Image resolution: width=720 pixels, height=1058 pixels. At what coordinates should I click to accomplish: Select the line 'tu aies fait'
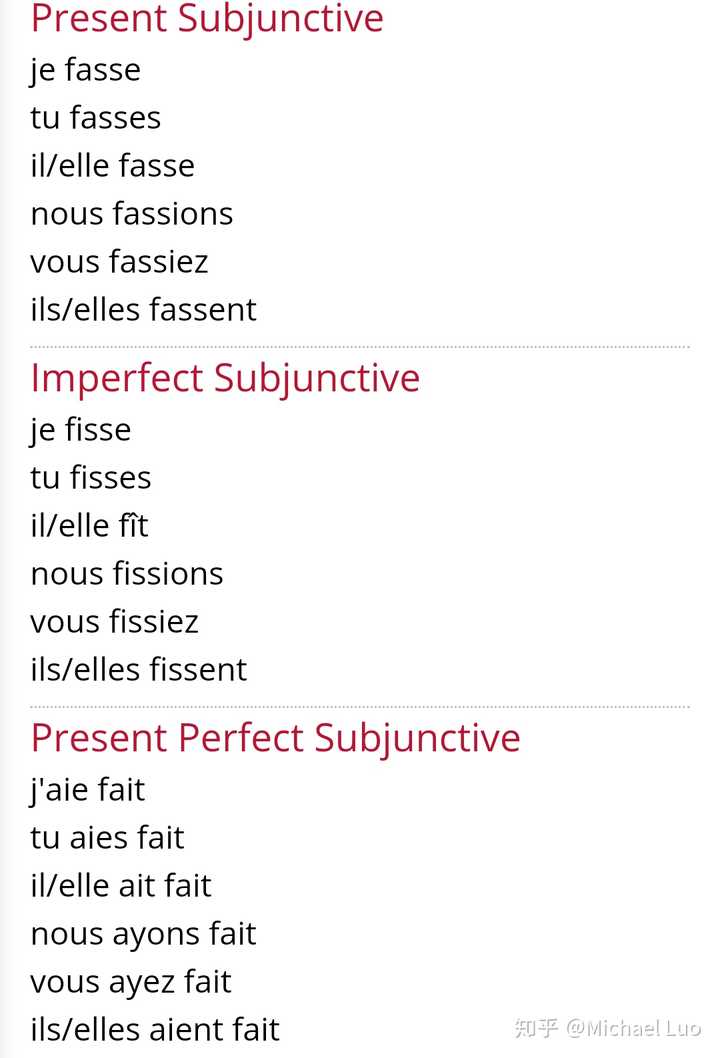point(107,838)
